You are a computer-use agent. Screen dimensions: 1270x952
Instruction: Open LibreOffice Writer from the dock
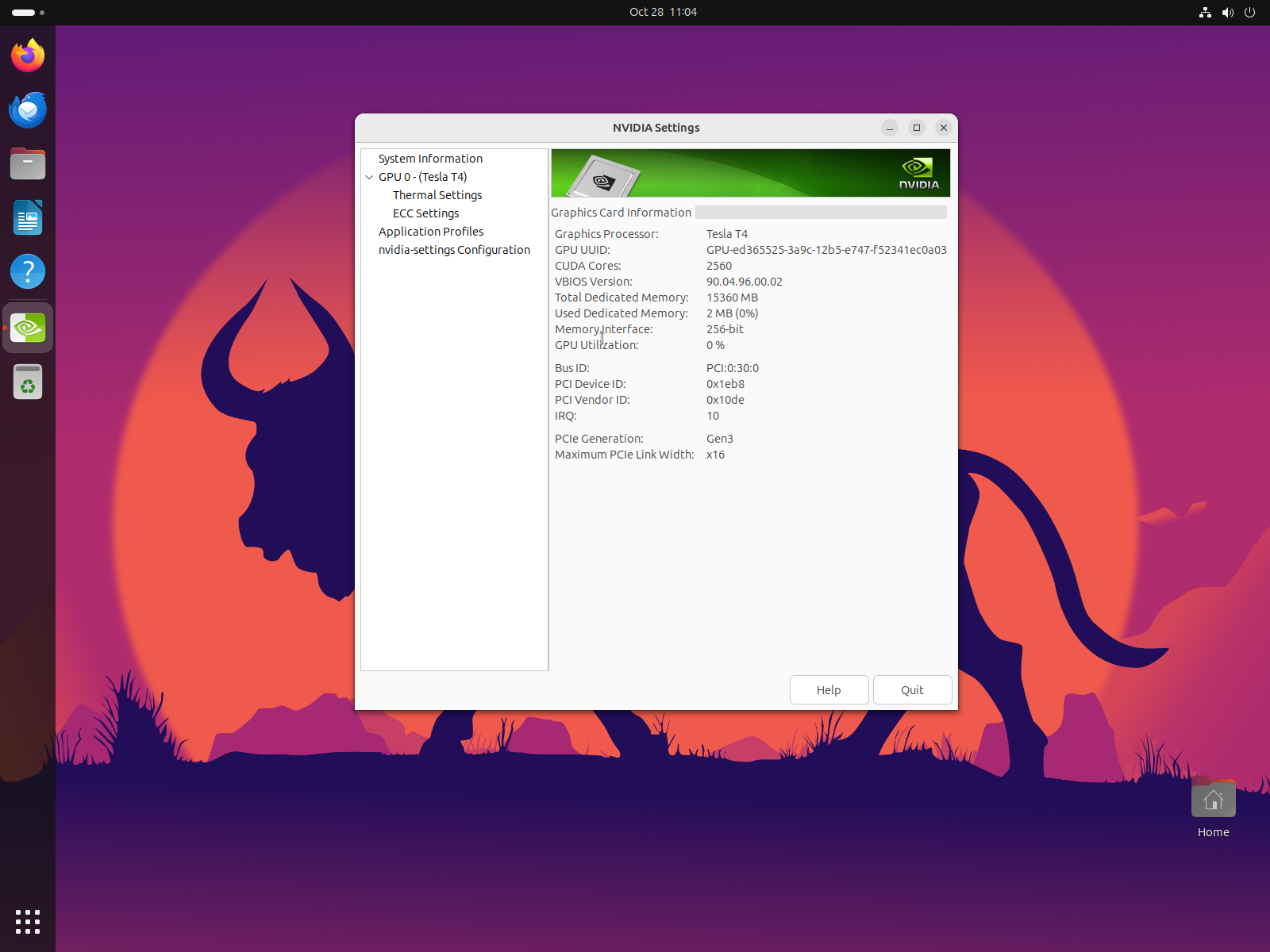(28, 217)
